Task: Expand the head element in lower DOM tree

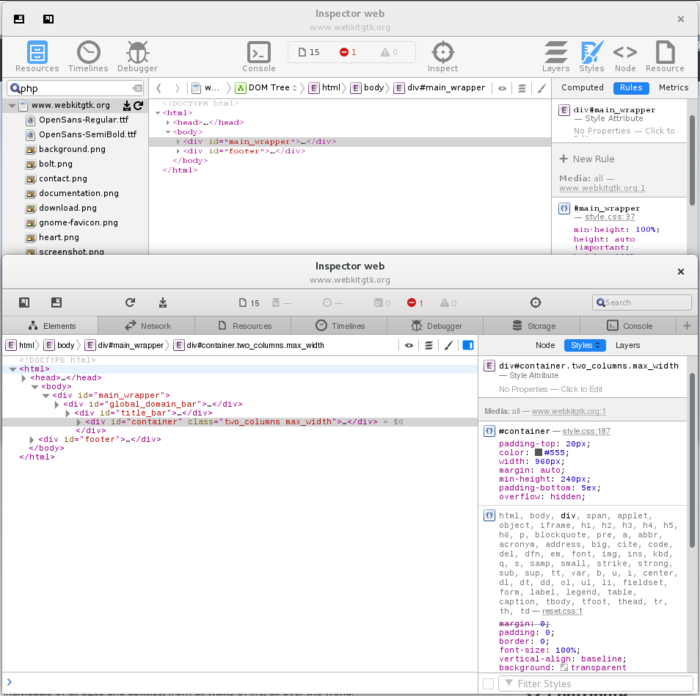Action: (24, 378)
